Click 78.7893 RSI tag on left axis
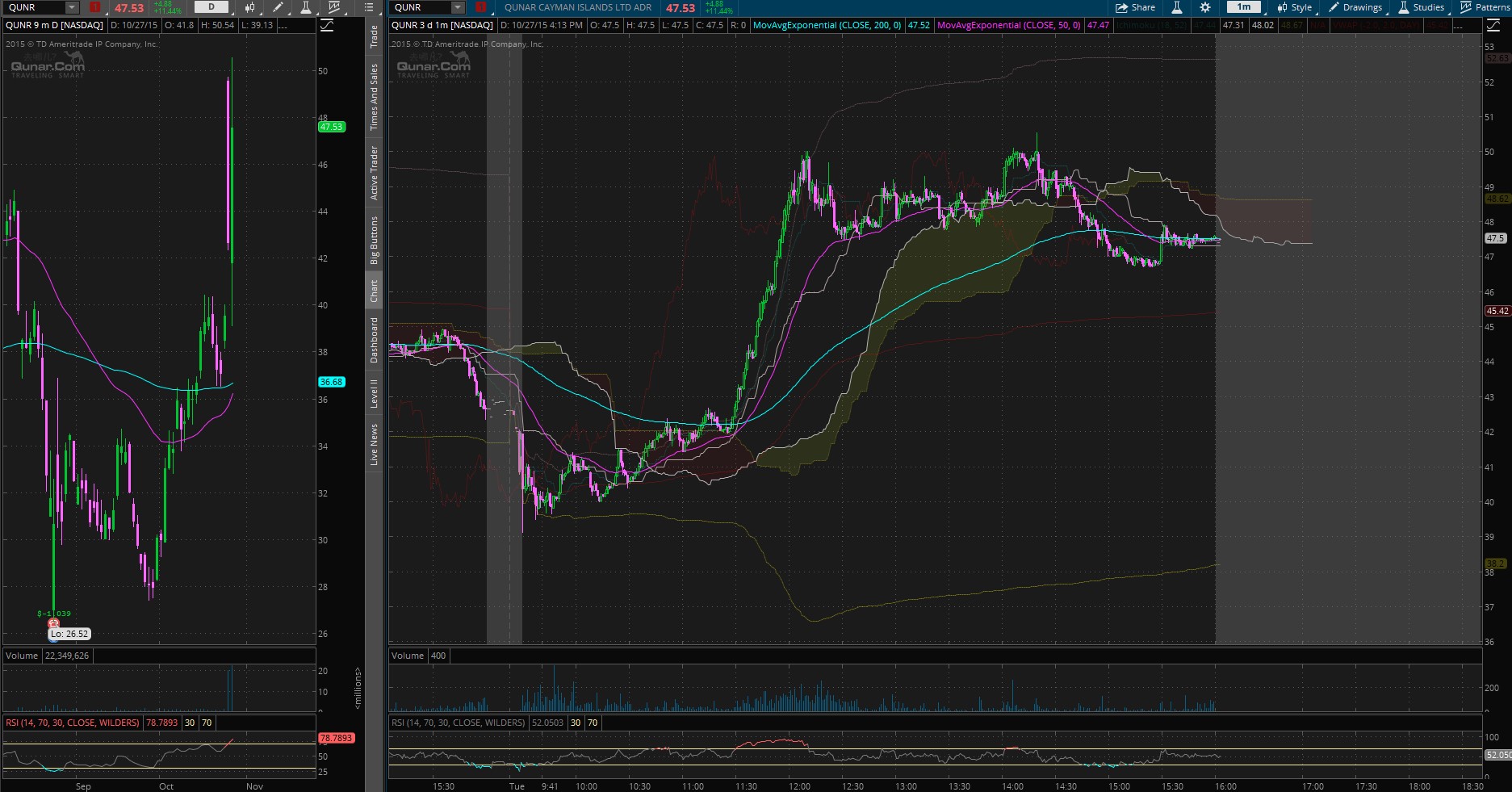 coord(336,738)
